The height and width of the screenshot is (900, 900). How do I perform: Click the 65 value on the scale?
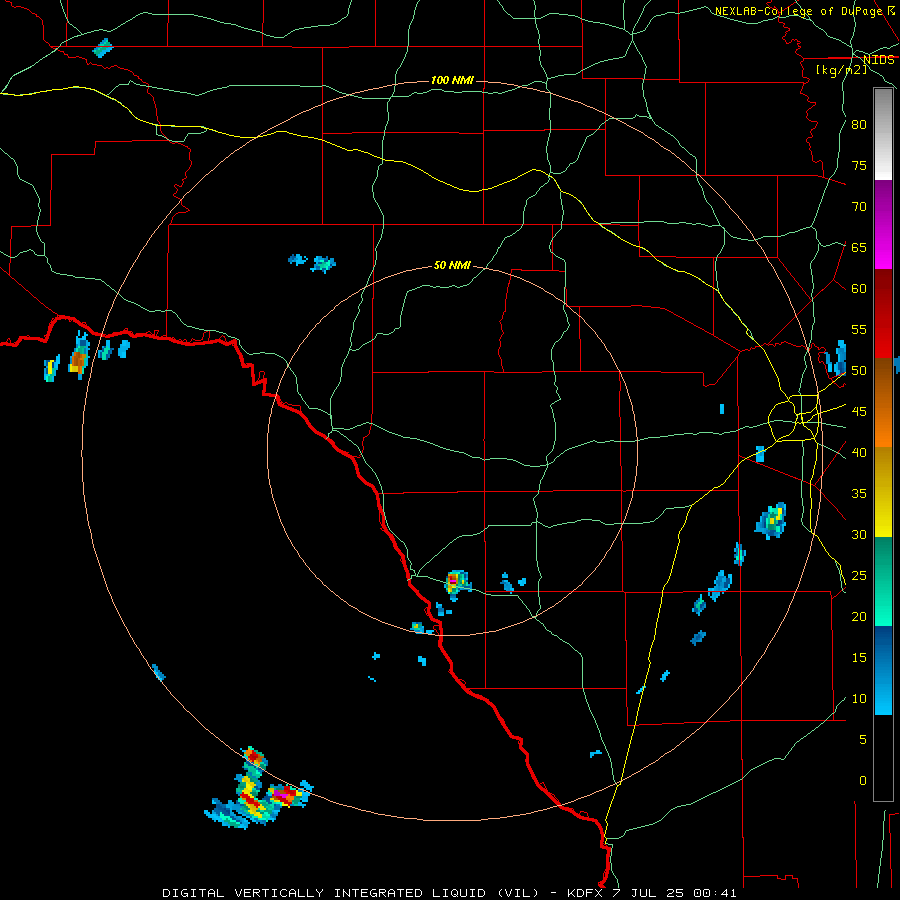tap(859, 247)
